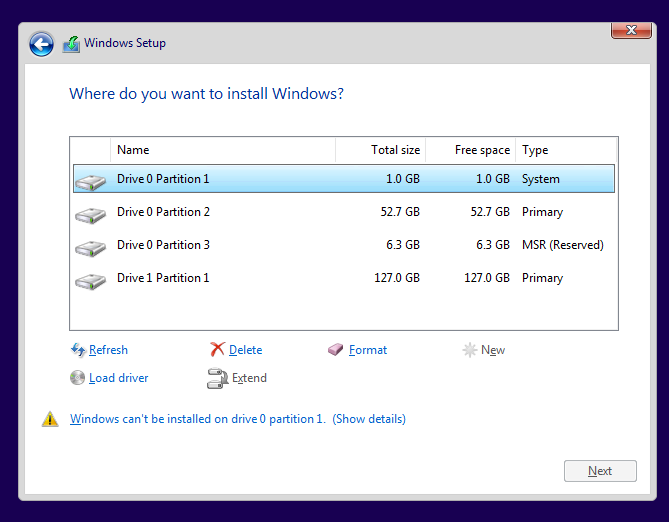
Task: Click the yellow warning triangle icon
Action: (x=50, y=419)
